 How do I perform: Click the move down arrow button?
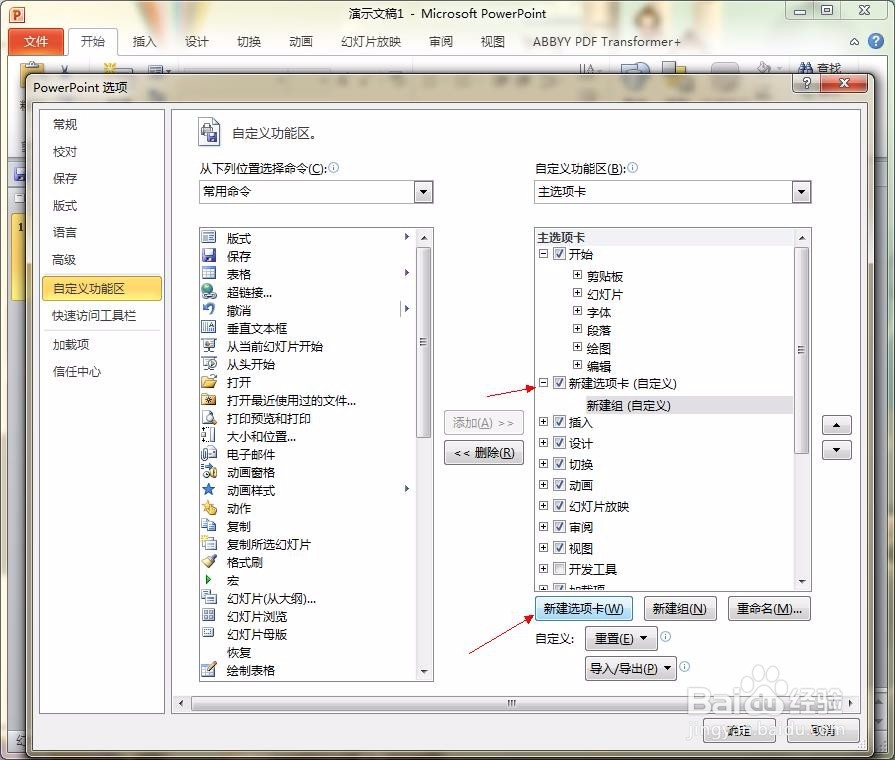[x=836, y=450]
